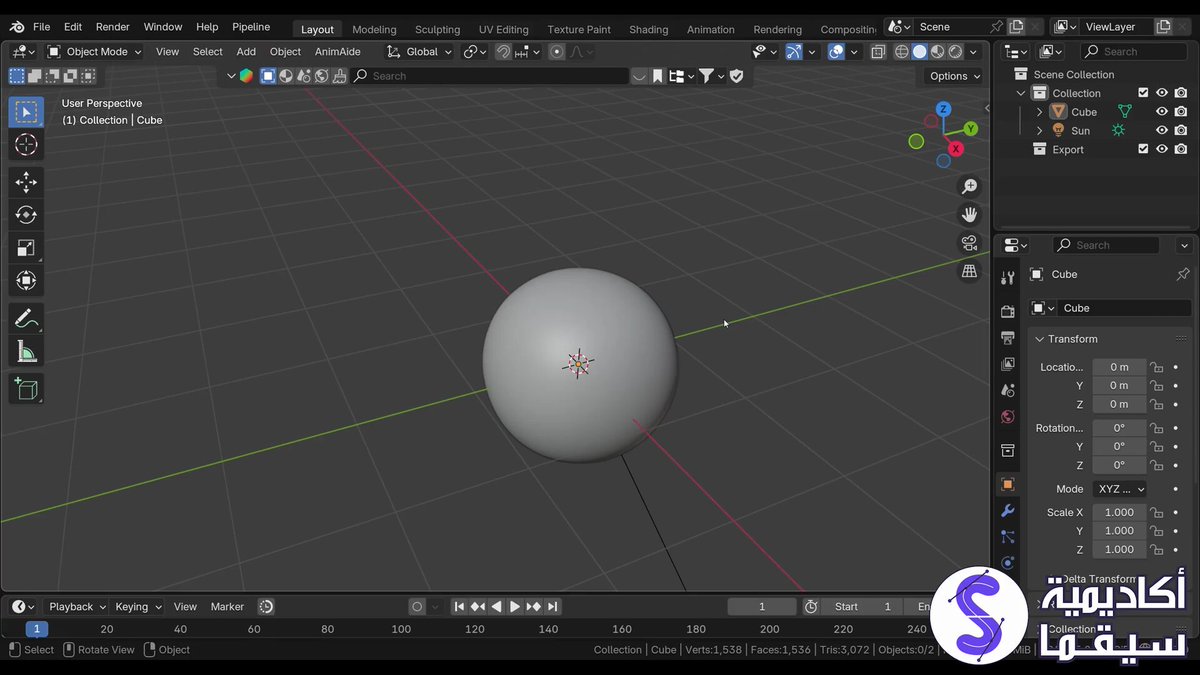The height and width of the screenshot is (675, 1200).
Task: Open the Render menu
Action: click(x=112, y=27)
